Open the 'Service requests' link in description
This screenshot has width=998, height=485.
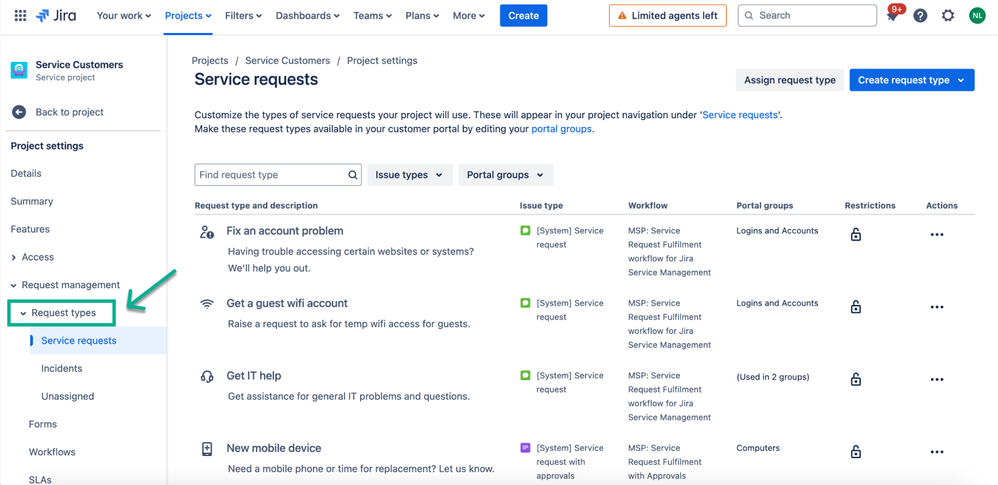740,115
